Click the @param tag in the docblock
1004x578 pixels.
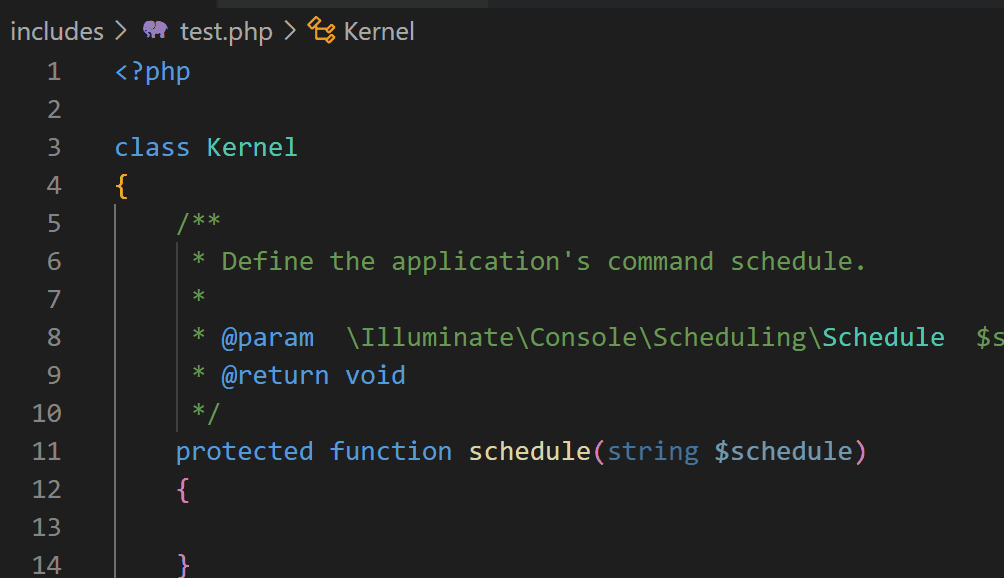tap(268, 337)
